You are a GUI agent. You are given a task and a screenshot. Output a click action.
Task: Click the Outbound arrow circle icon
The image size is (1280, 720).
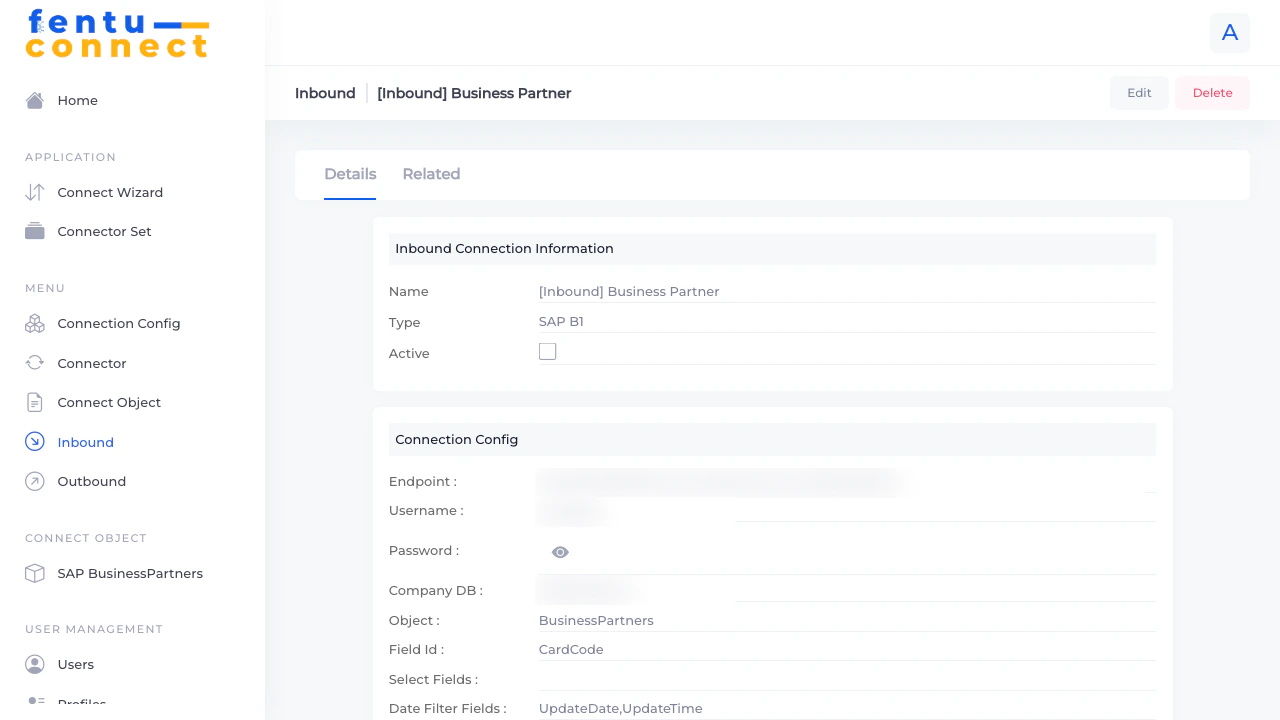[x=35, y=481]
